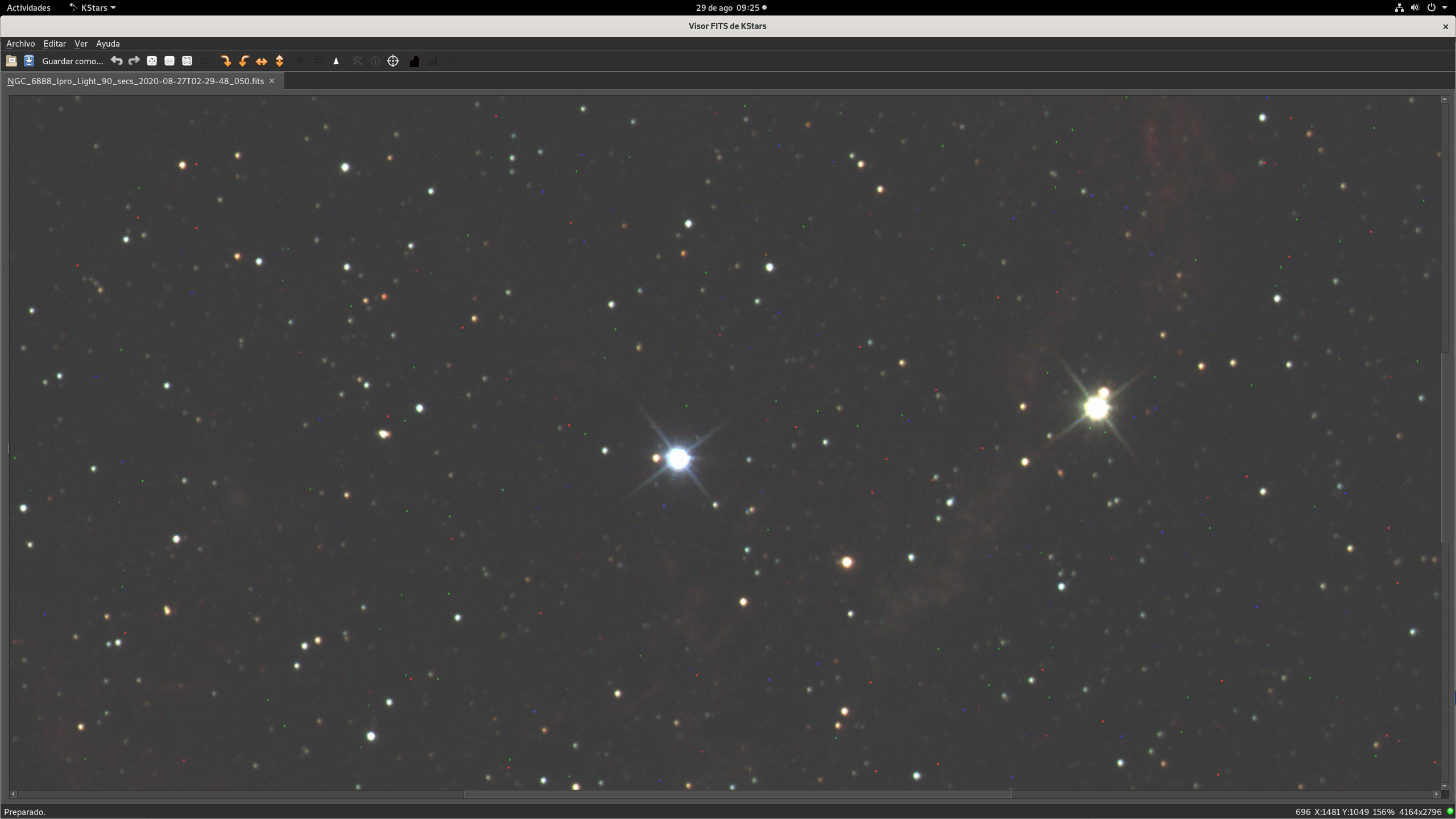Flip the image horizontally

262,61
